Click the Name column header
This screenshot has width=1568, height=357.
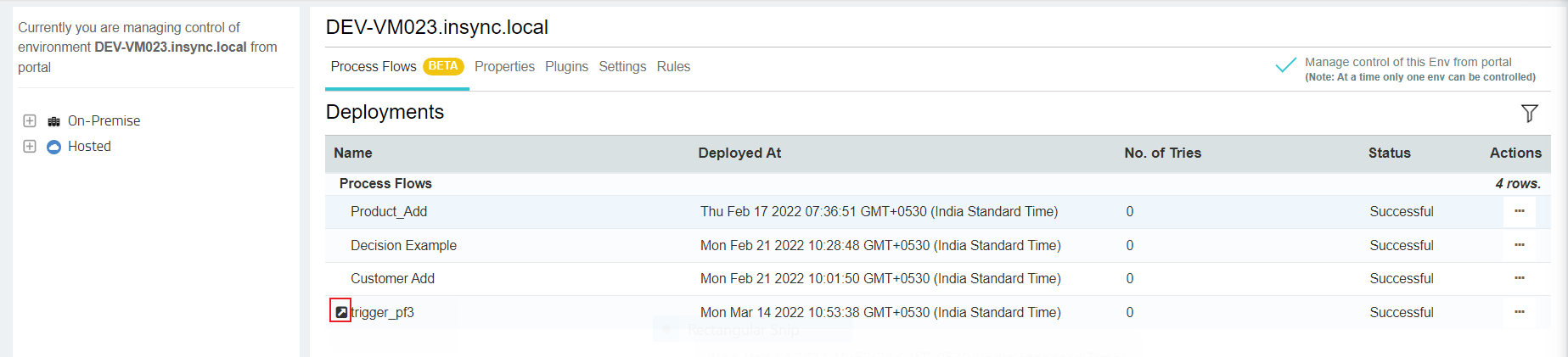353,153
